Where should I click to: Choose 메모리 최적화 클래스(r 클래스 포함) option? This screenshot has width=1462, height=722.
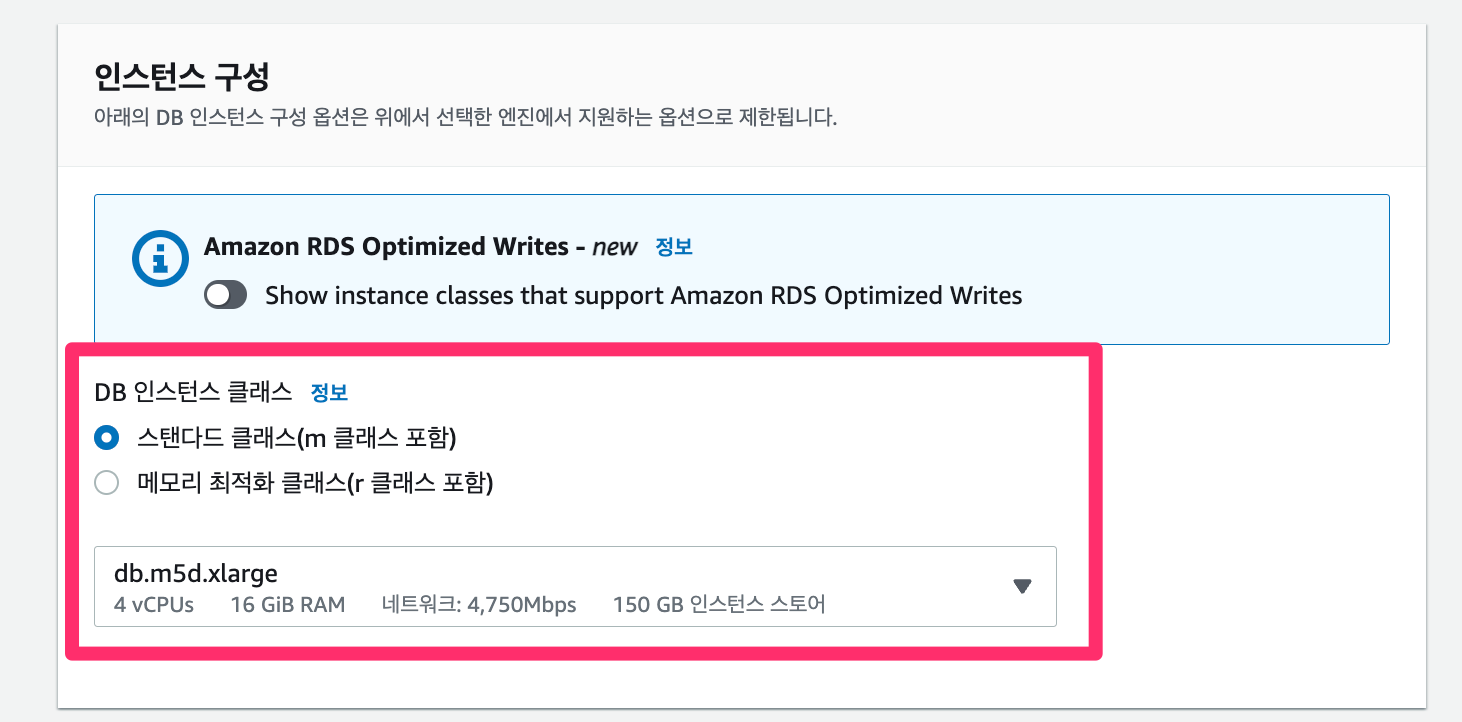(x=106, y=482)
